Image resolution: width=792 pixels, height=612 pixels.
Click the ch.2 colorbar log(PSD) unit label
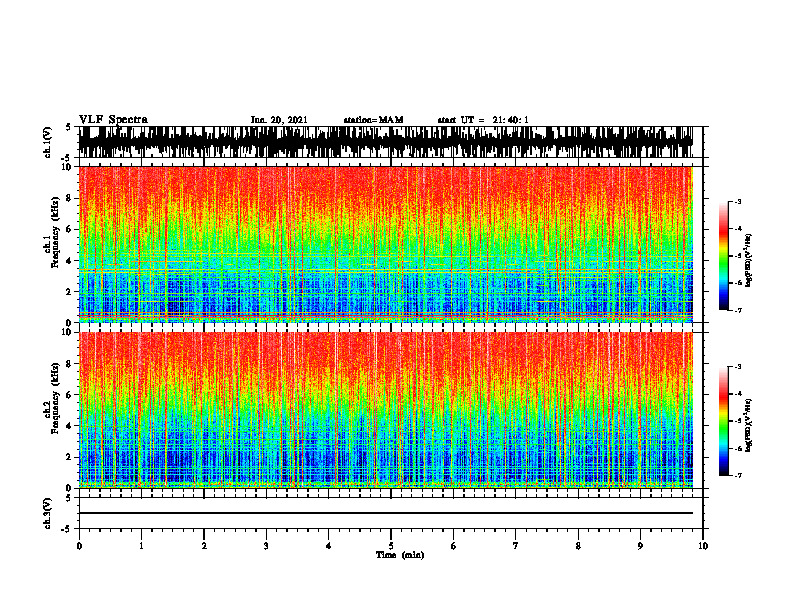coord(749,424)
